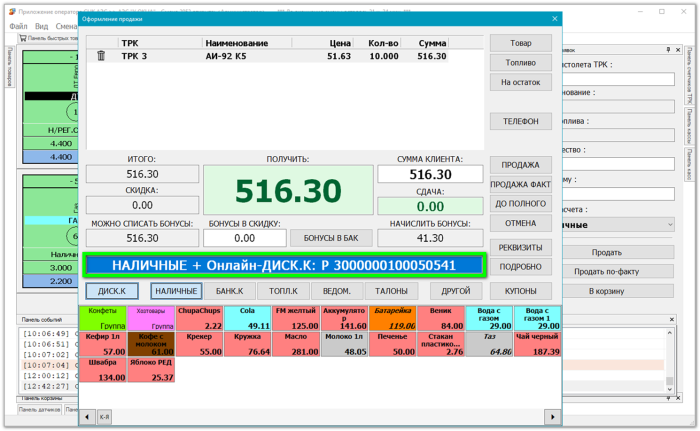Click Продать по-факту in main window

pos(617,272)
